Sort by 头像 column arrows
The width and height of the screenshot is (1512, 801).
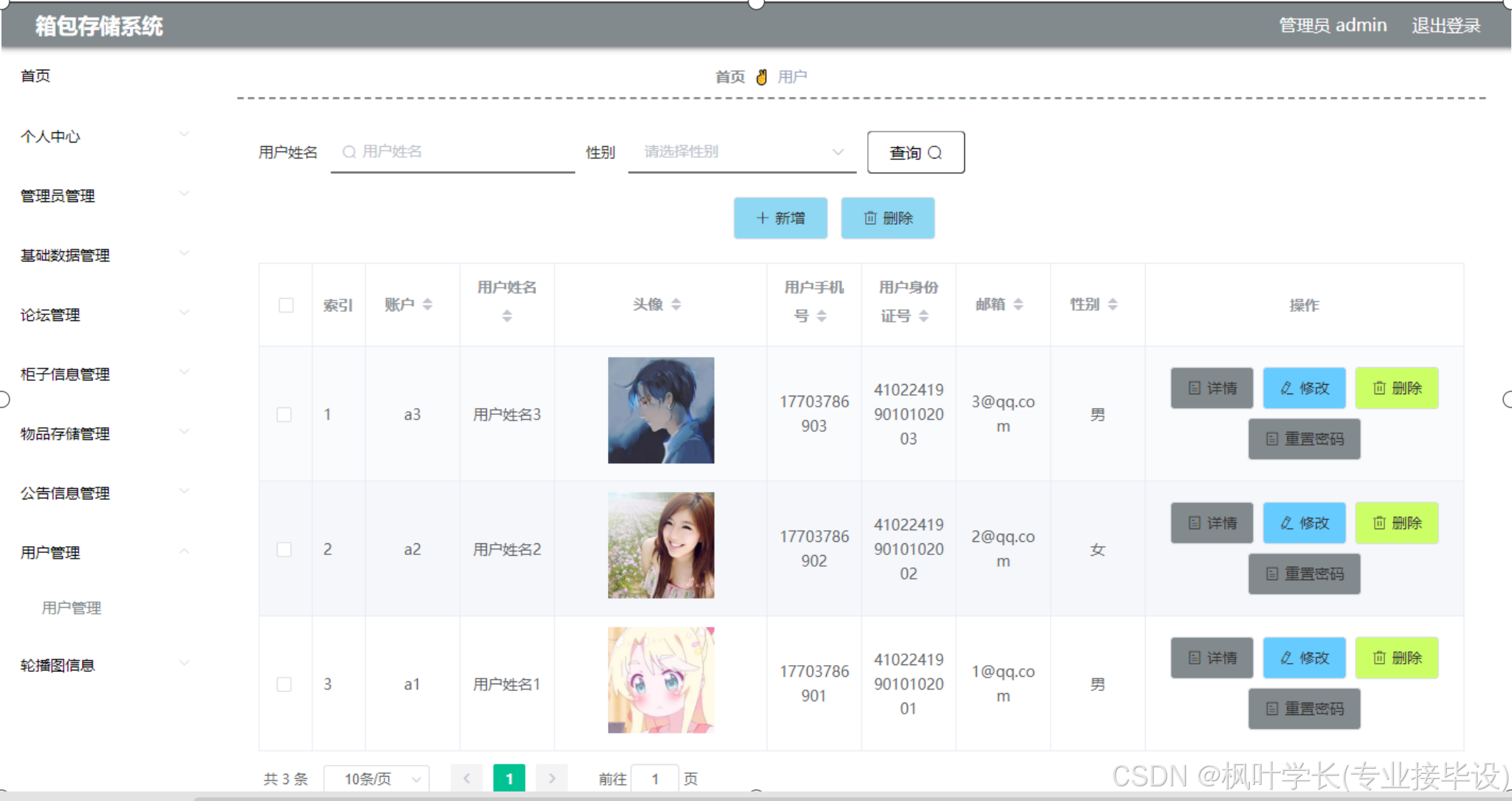676,305
